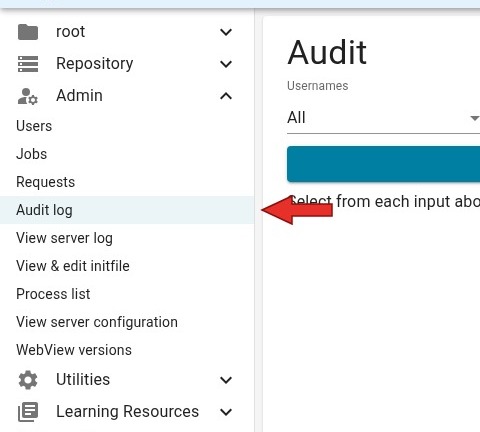Click the Repository label in the sidebar
The width and height of the screenshot is (480, 432).
coord(95,64)
